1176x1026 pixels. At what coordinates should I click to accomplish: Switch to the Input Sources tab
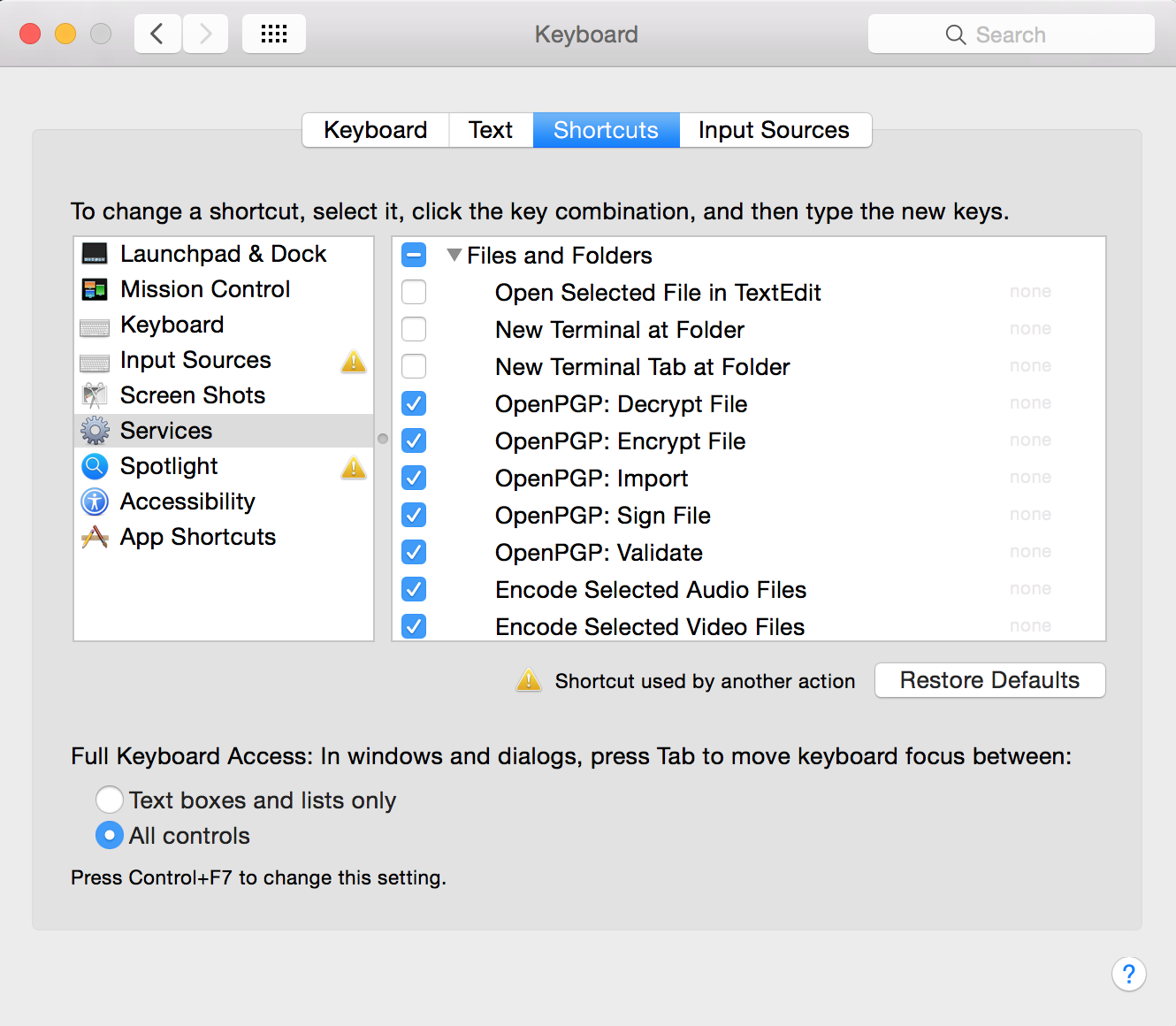click(775, 130)
